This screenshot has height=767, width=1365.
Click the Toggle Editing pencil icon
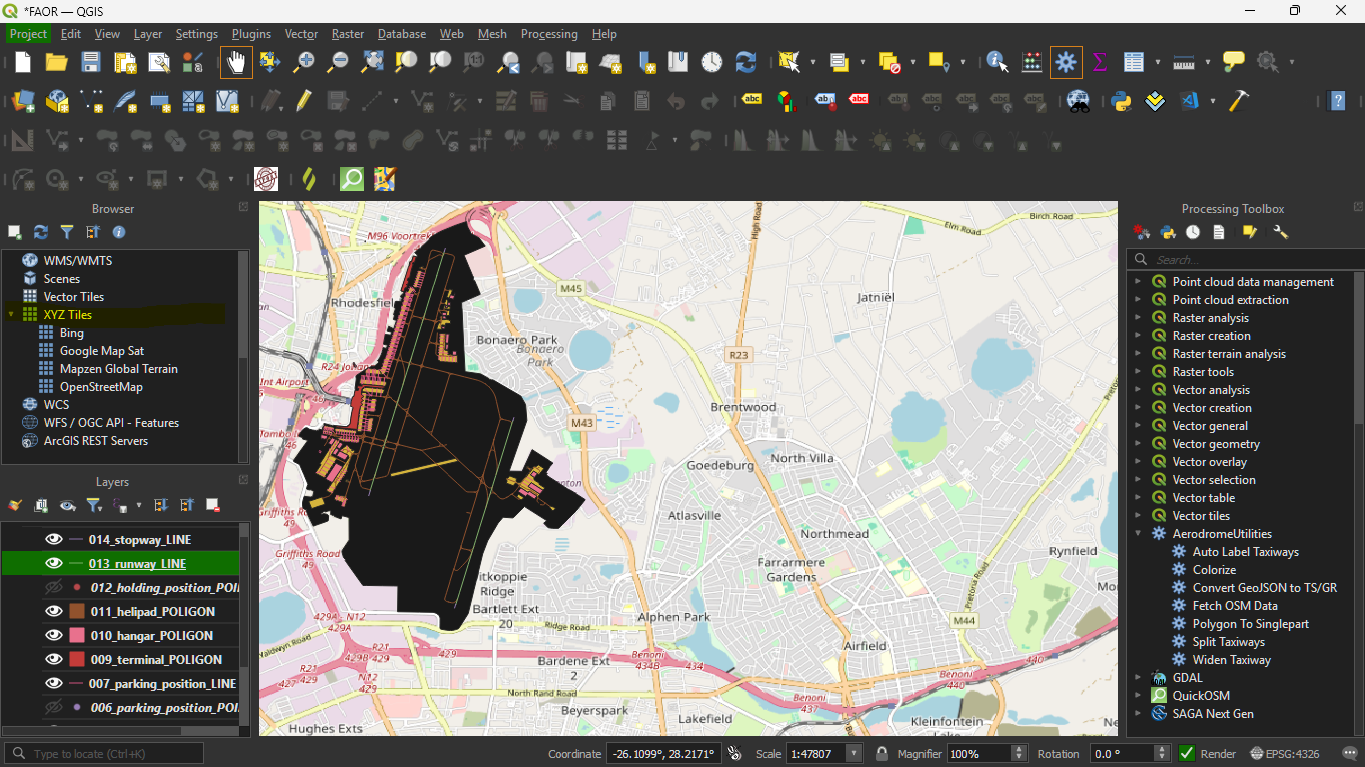tap(304, 101)
